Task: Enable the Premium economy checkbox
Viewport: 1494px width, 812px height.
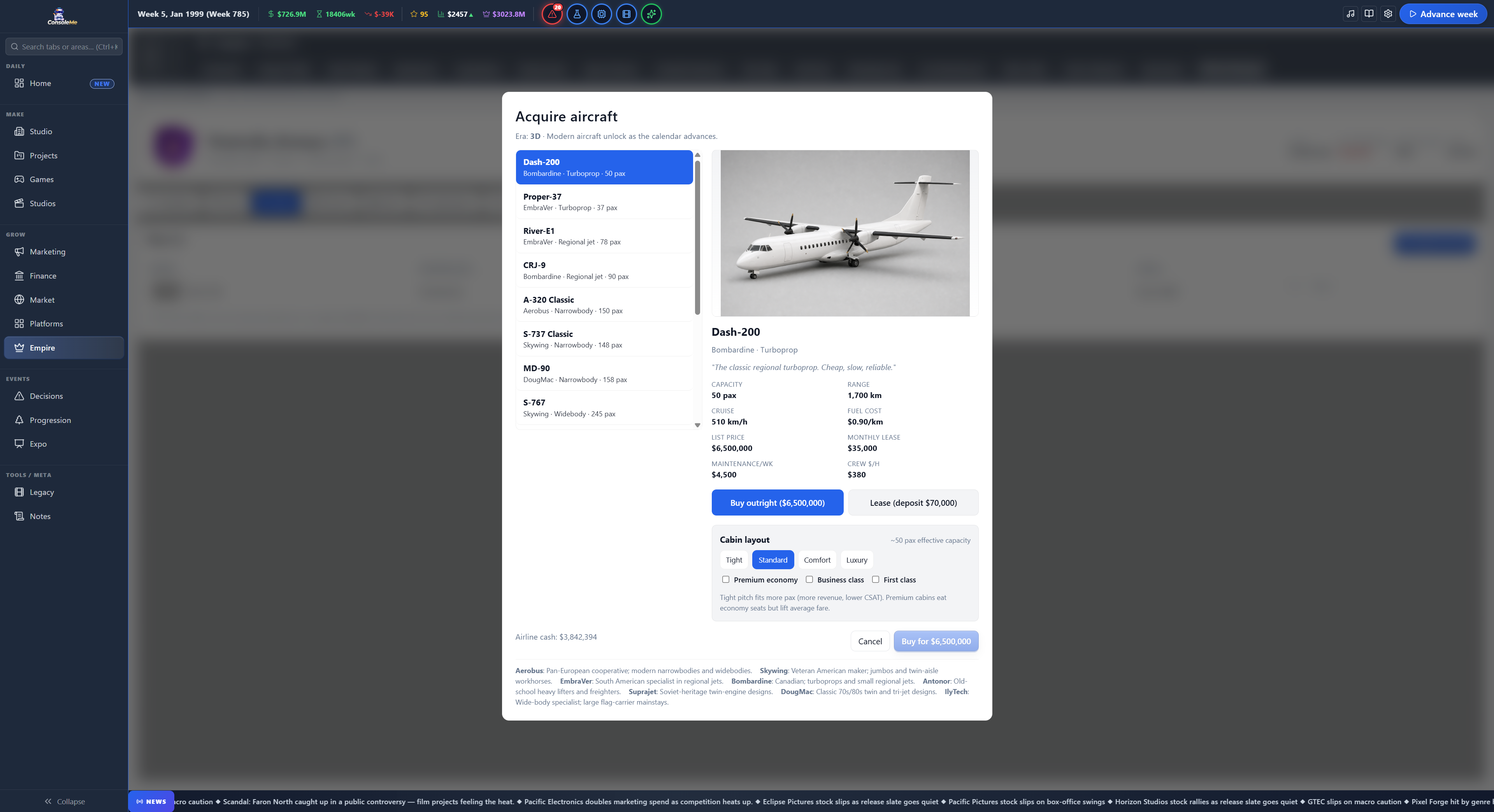Action: pyautogui.click(x=725, y=579)
